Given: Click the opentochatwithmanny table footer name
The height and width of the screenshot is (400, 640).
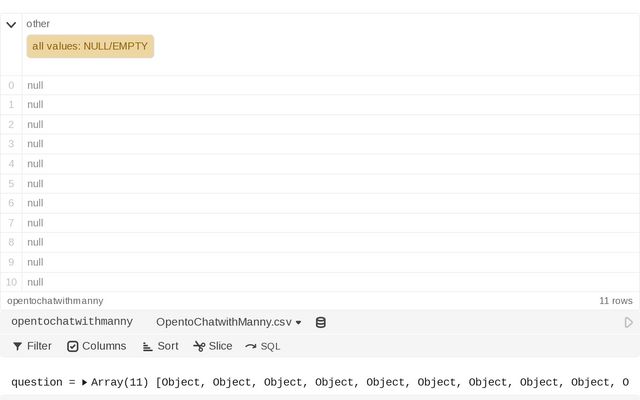Looking at the screenshot, I should click(x=55, y=300).
